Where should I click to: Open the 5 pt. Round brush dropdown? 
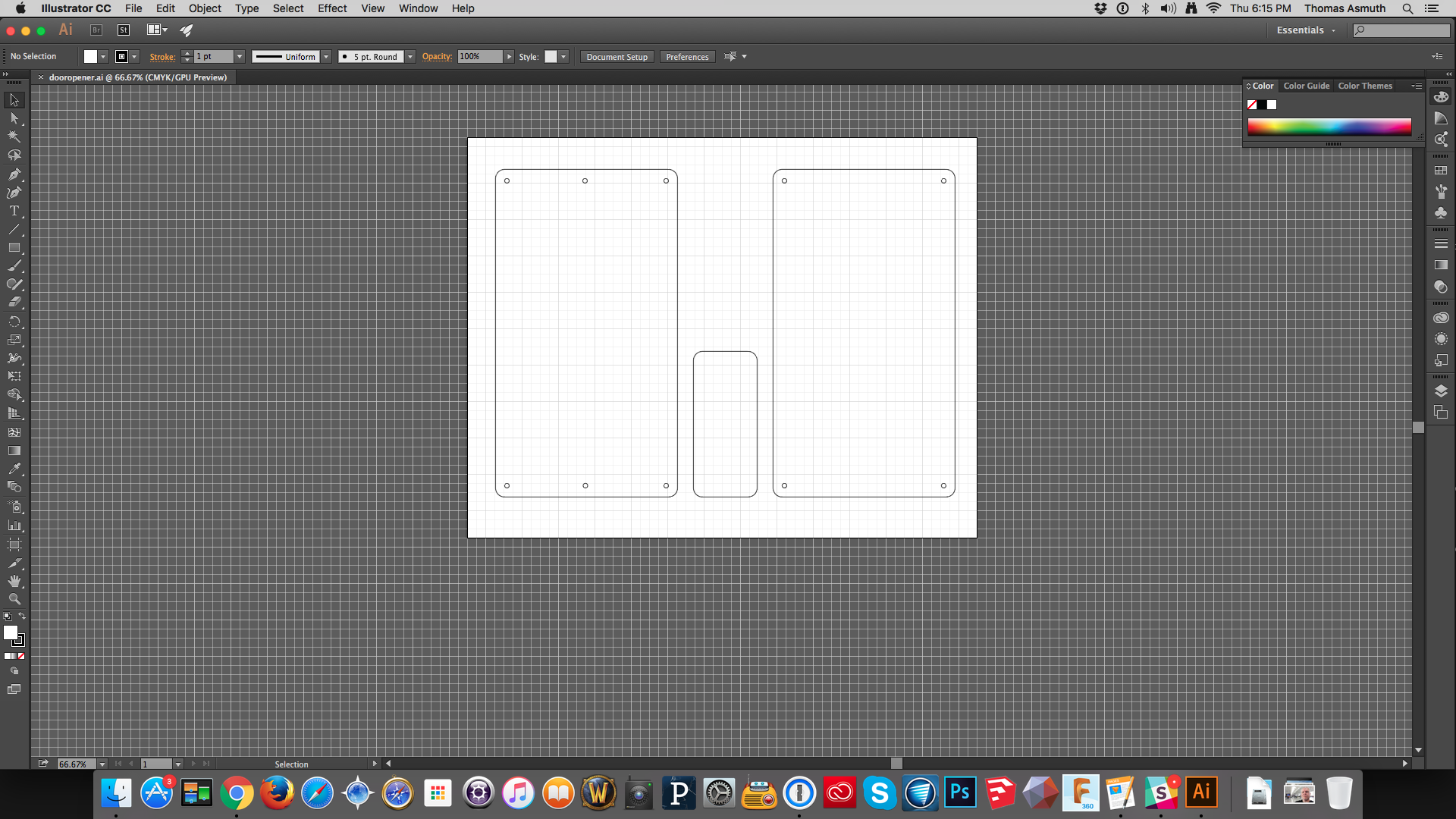(x=410, y=57)
